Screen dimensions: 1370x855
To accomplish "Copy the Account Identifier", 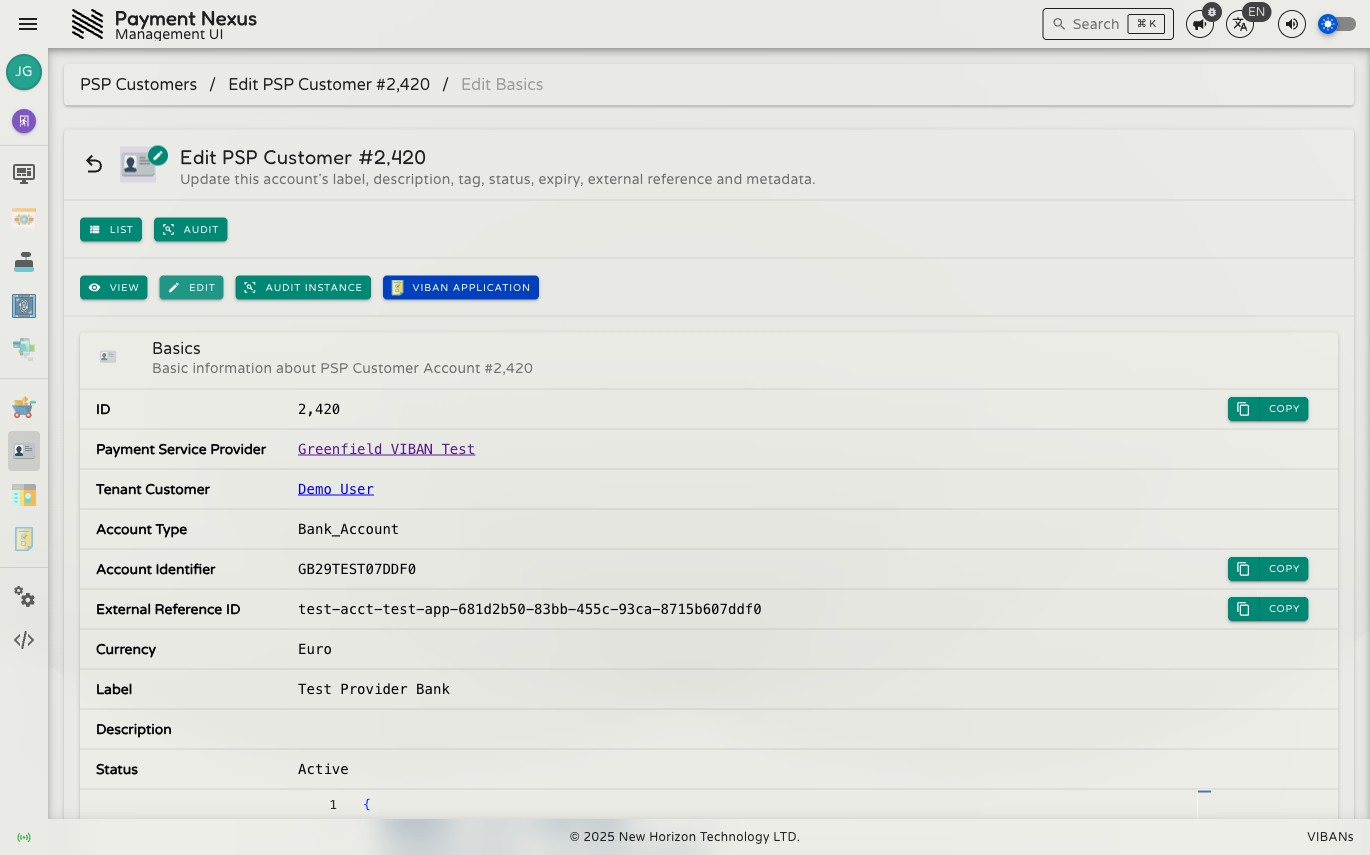I will tap(1268, 569).
